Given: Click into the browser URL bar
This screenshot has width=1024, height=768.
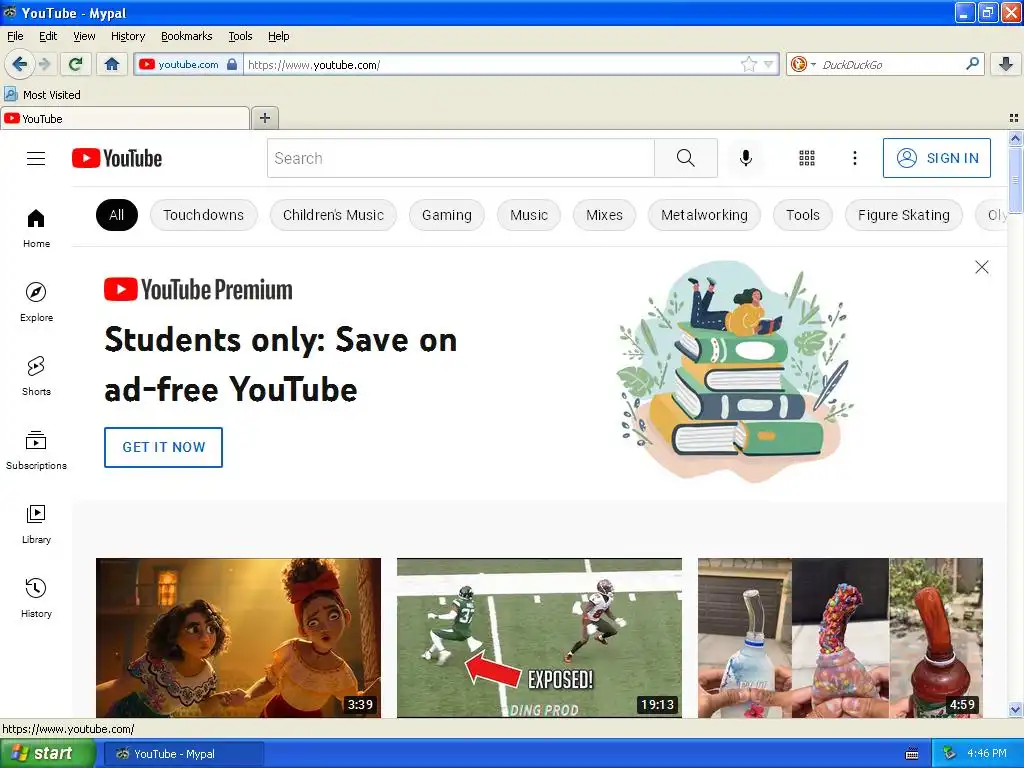Looking at the screenshot, I should click(493, 64).
